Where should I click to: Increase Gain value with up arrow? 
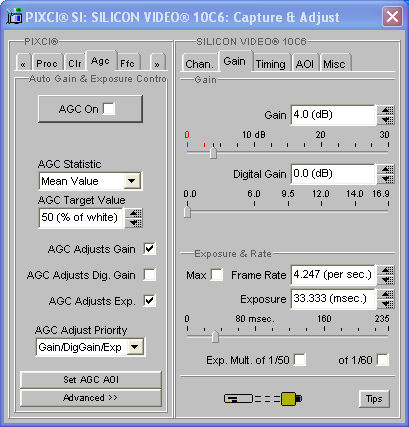coord(386,110)
